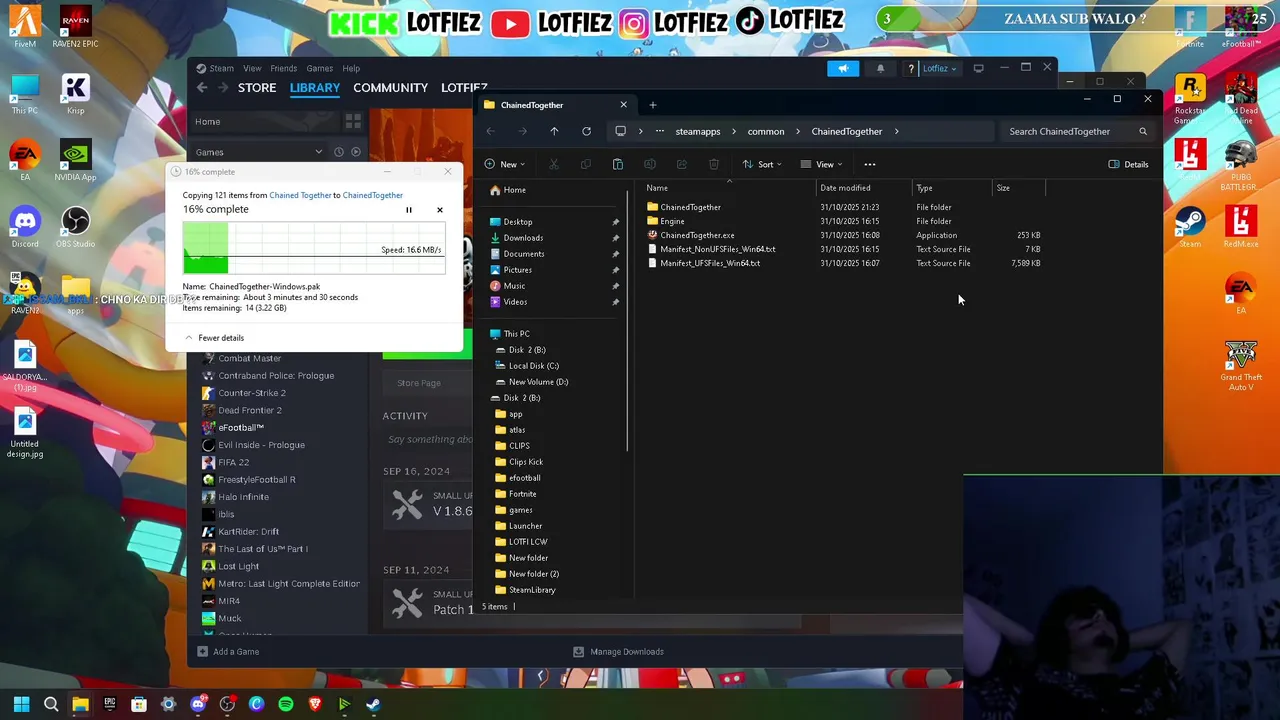1280x720 pixels.
Task: Open Downloads in Explorer sidebar
Action: 523,238
